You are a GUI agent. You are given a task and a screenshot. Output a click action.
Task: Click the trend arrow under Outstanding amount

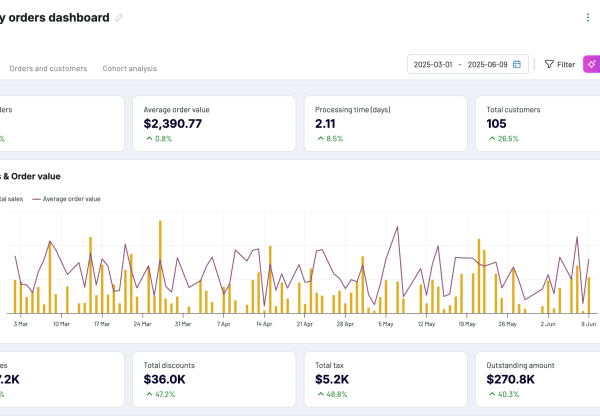click(491, 394)
